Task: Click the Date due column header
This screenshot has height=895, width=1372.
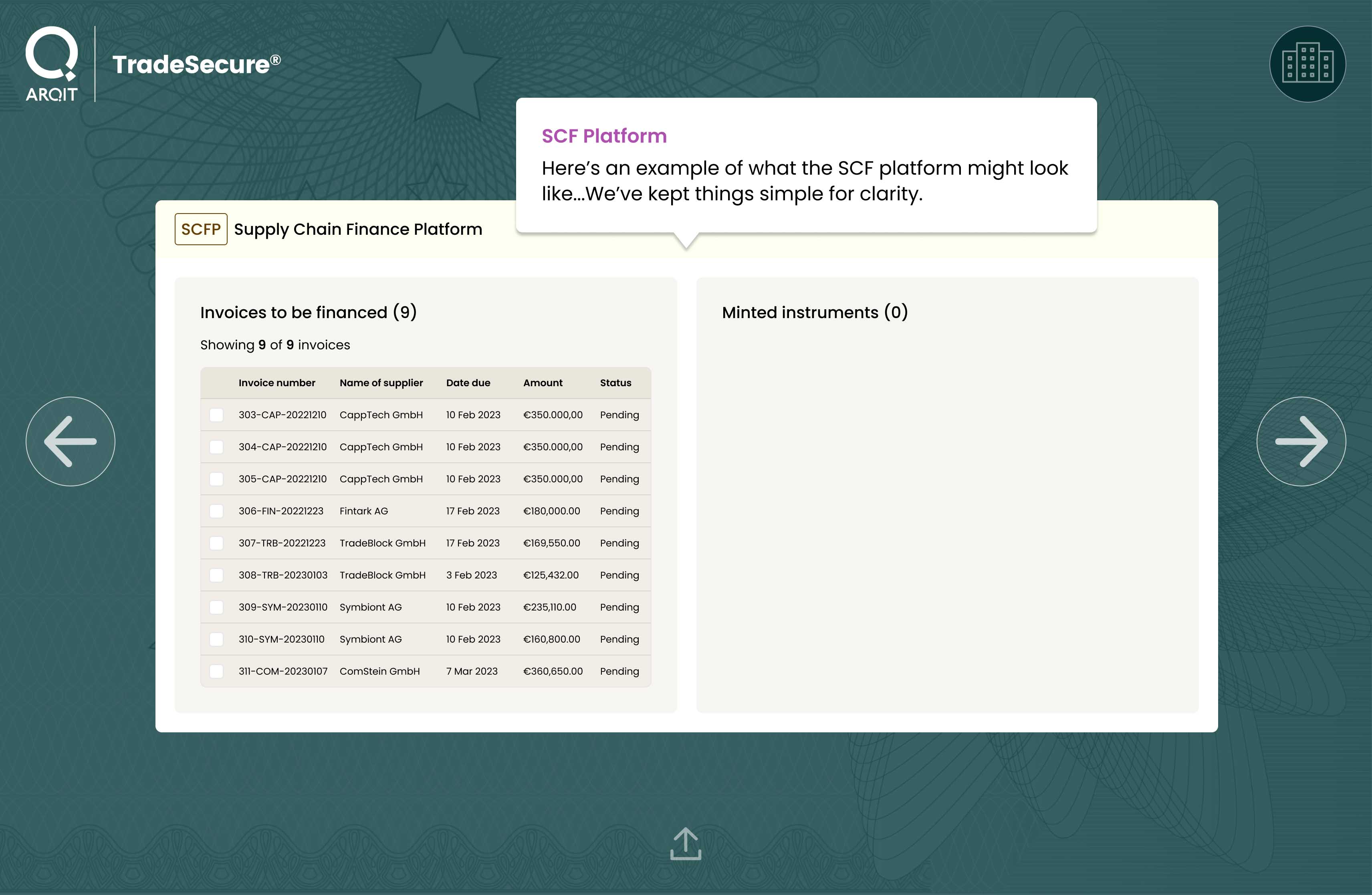Action: tap(468, 383)
